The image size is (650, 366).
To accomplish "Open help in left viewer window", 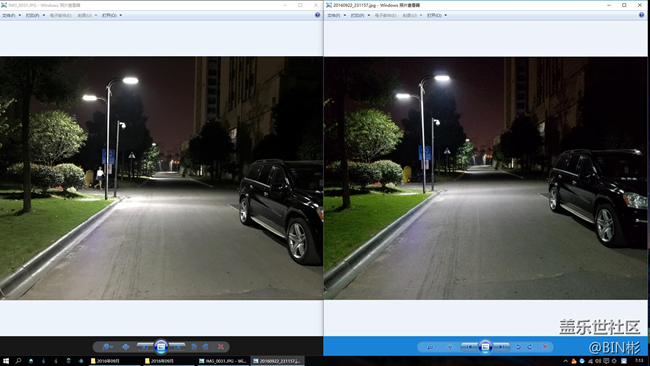I will pyautogui.click(x=318, y=15).
